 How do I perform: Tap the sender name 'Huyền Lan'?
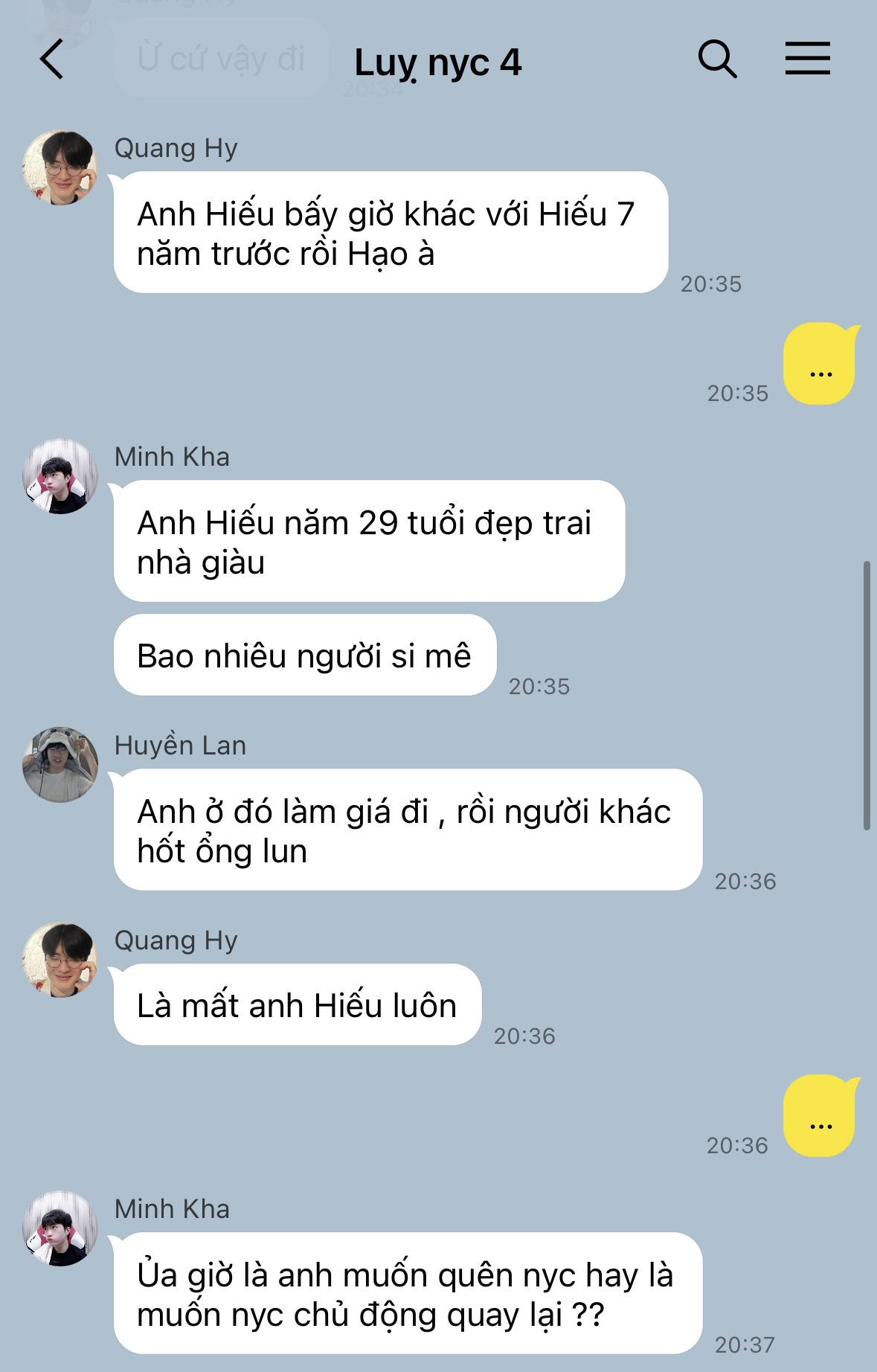click(x=180, y=746)
